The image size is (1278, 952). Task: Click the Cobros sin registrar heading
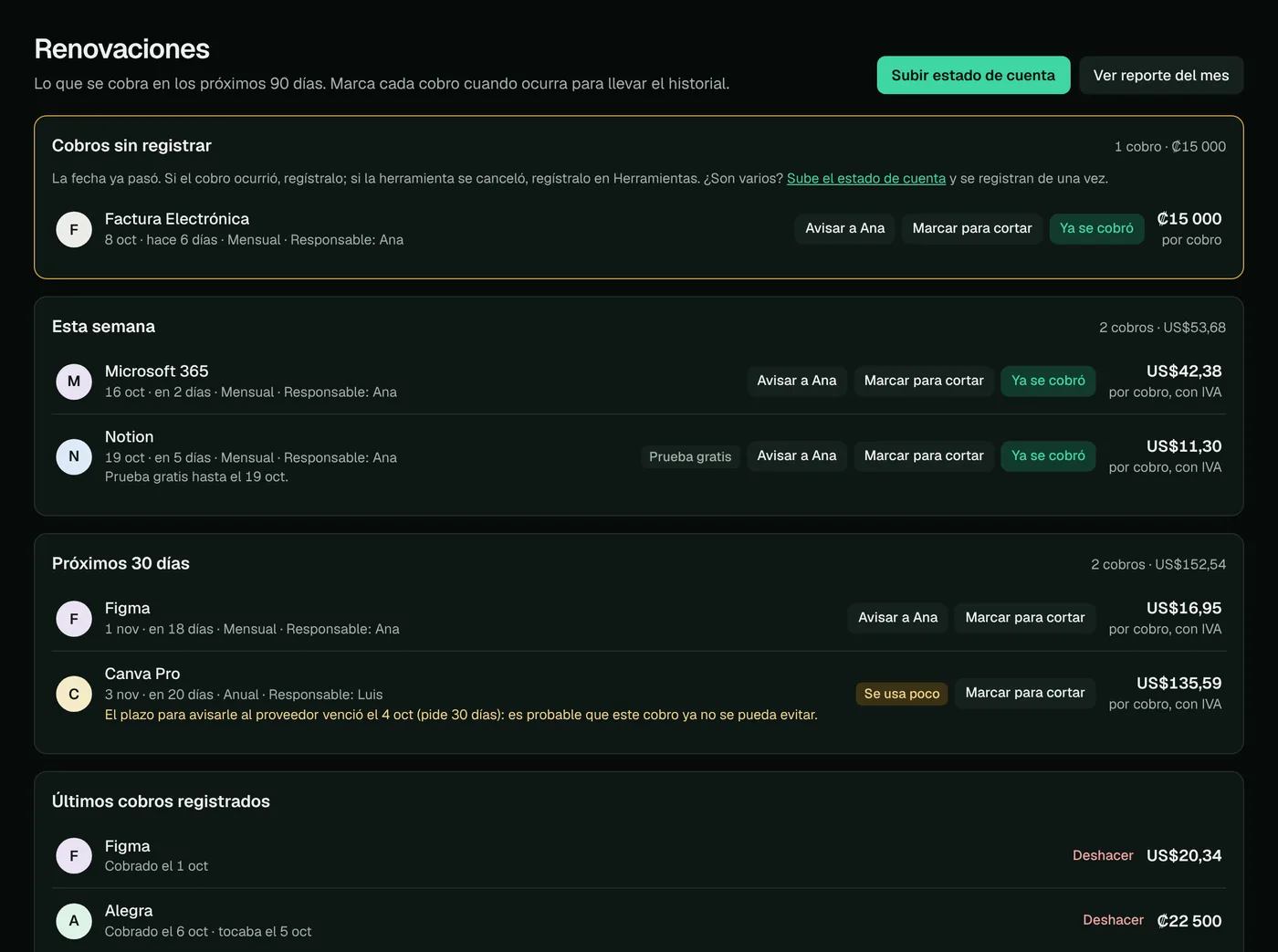131,145
